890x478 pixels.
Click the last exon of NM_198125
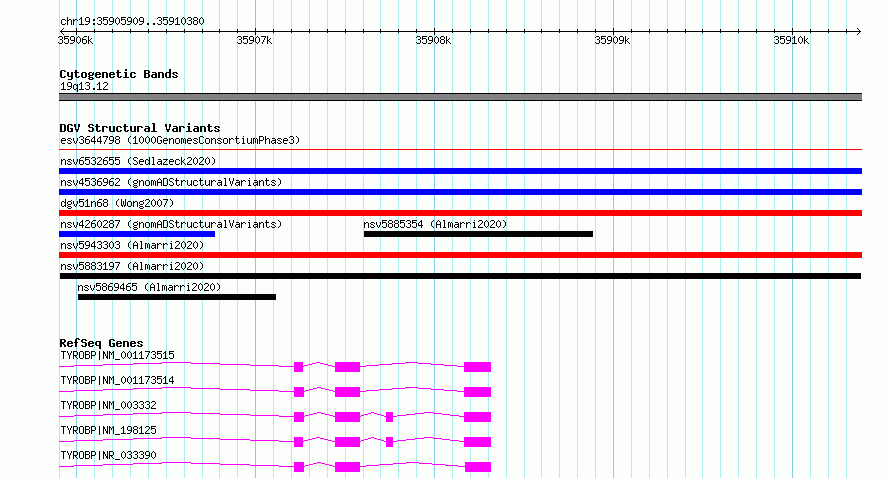click(477, 442)
